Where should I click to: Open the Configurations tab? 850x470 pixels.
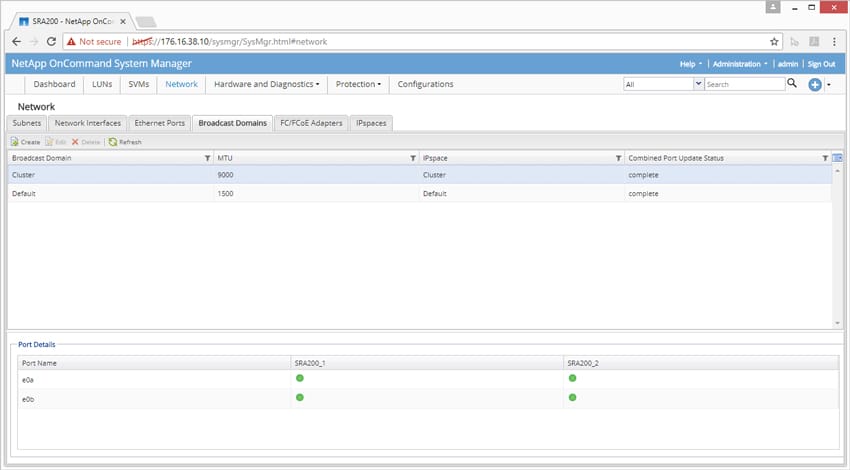426,84
